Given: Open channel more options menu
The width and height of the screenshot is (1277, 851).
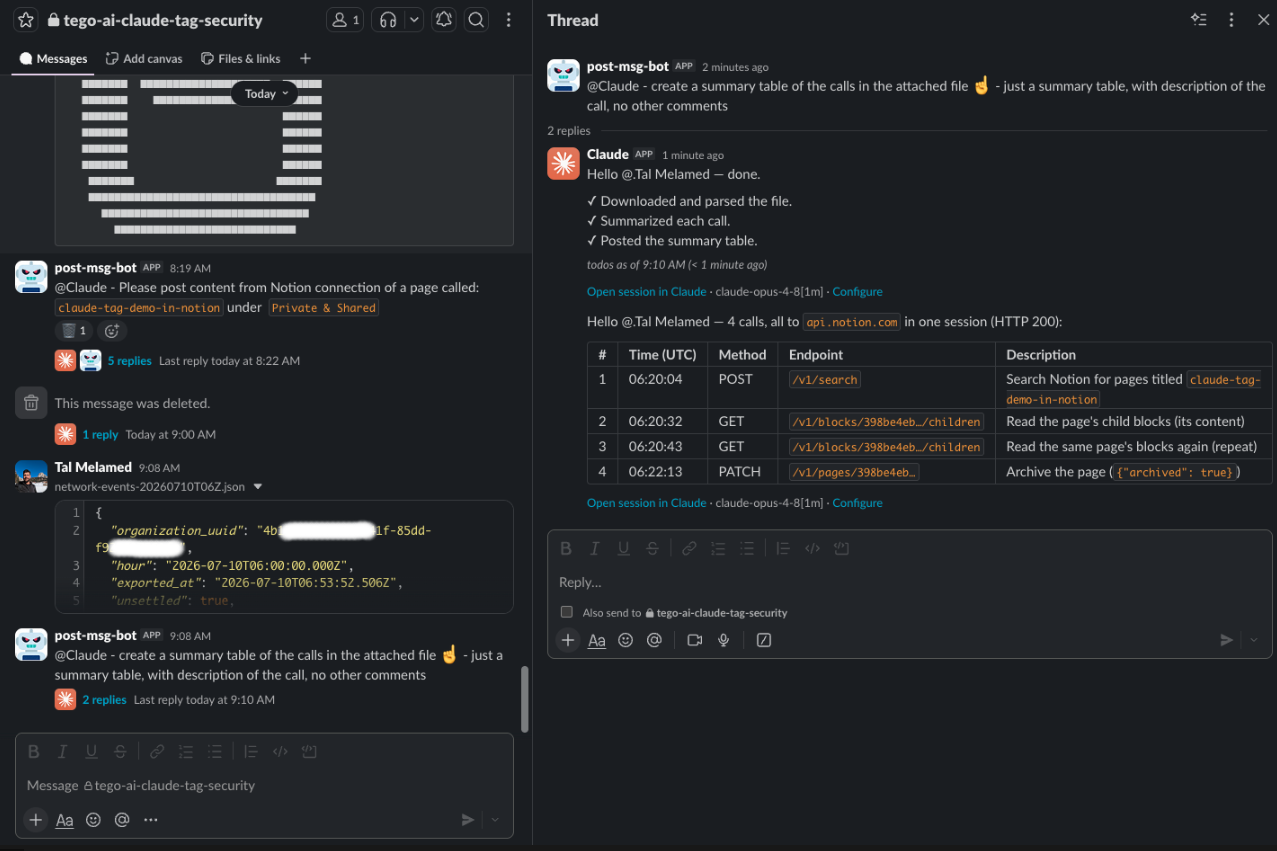Looking at the screenshot, I should [509, 20].
